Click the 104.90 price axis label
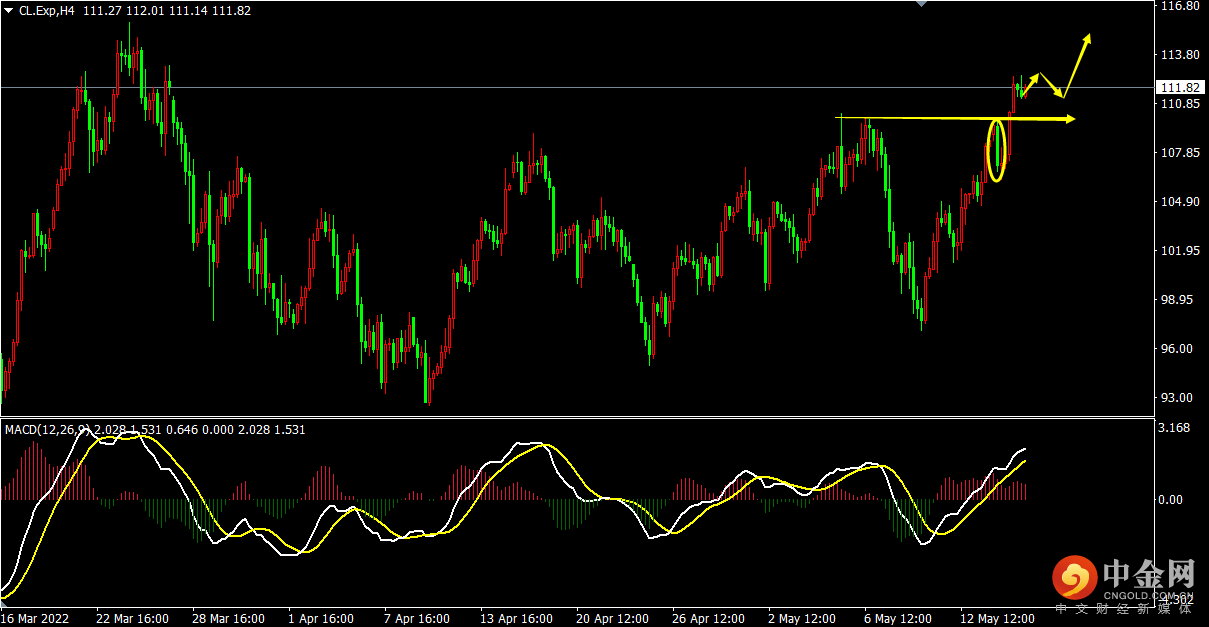1209x627 pixels. 1177,202
